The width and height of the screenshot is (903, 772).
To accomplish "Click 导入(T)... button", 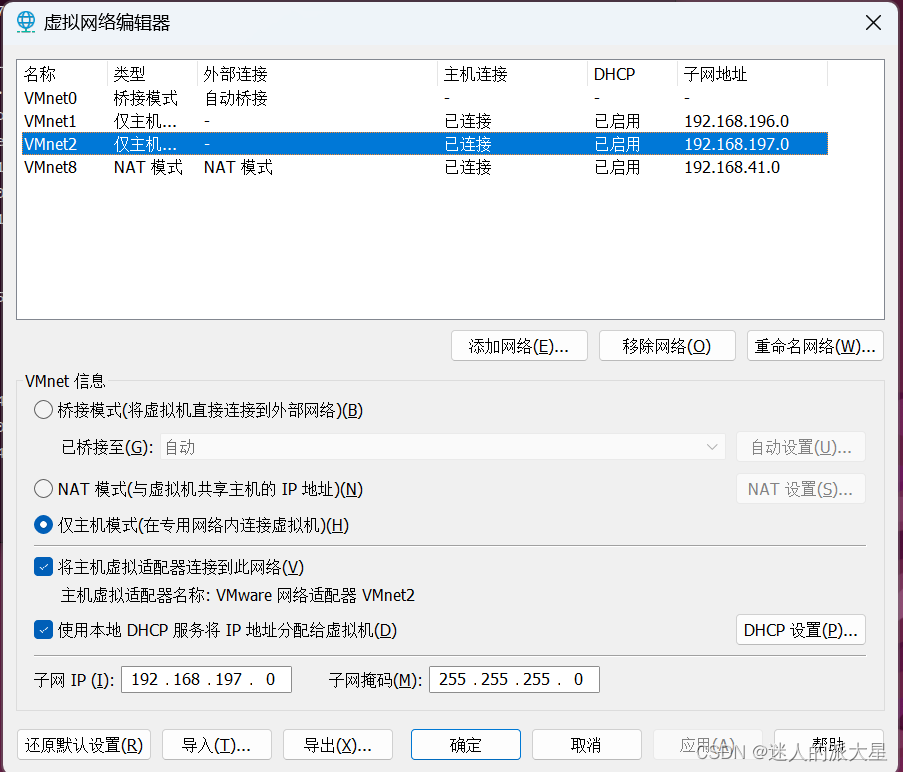I will click(x=217, y=745).
